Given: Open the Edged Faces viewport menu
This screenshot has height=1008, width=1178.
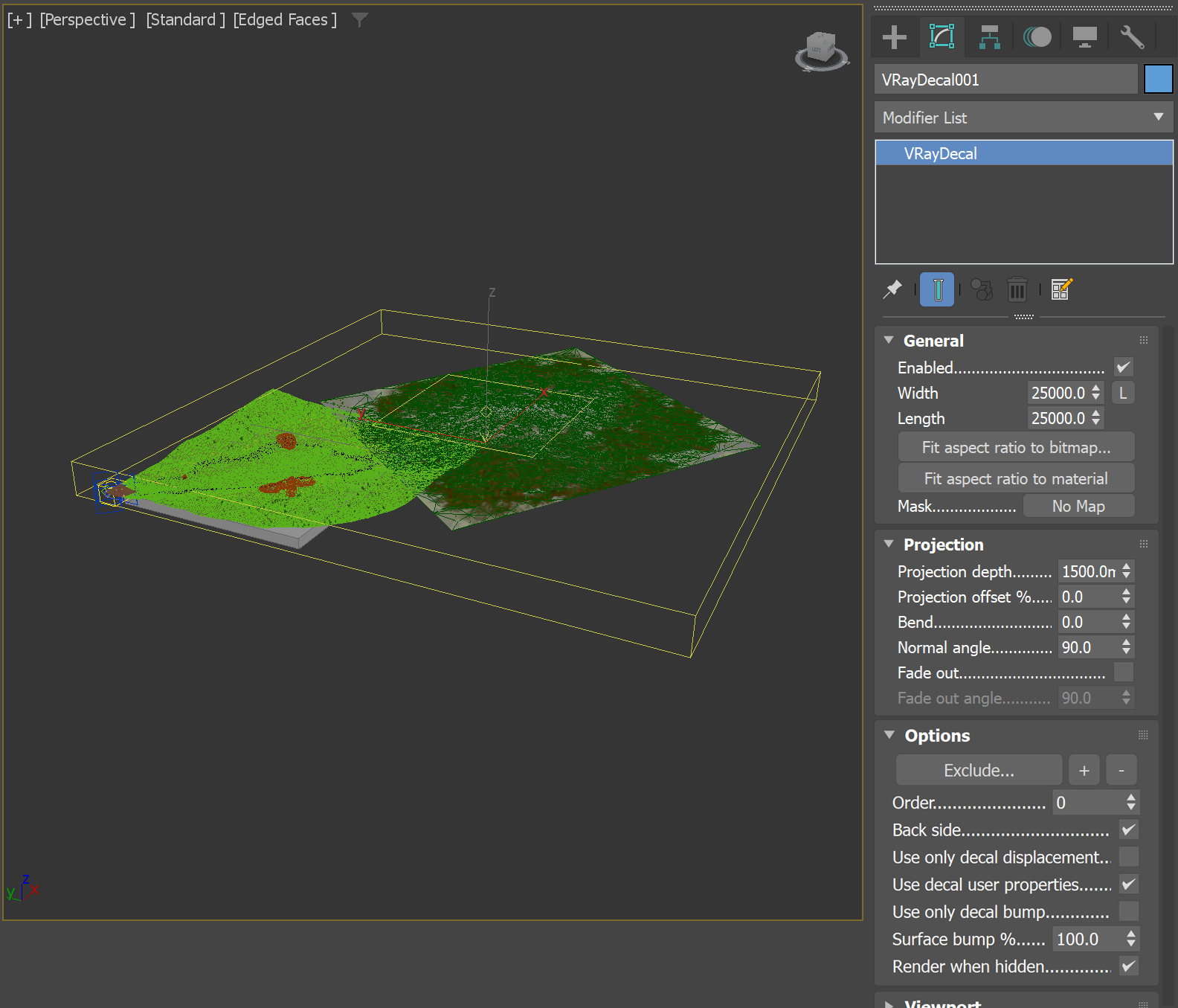Looking at the screenshot, I should [285, 20].
